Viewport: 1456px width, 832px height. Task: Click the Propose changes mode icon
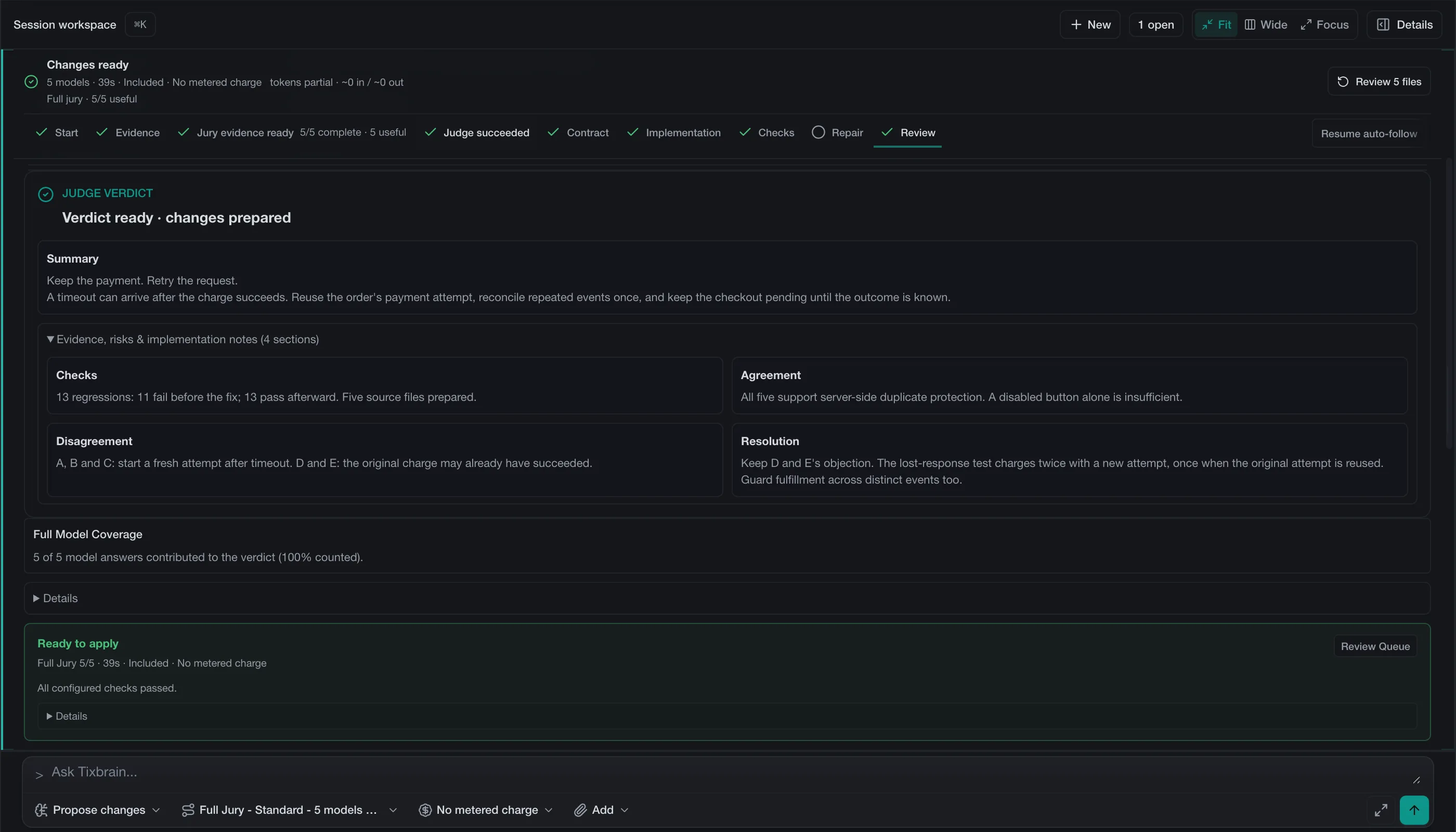41,810
